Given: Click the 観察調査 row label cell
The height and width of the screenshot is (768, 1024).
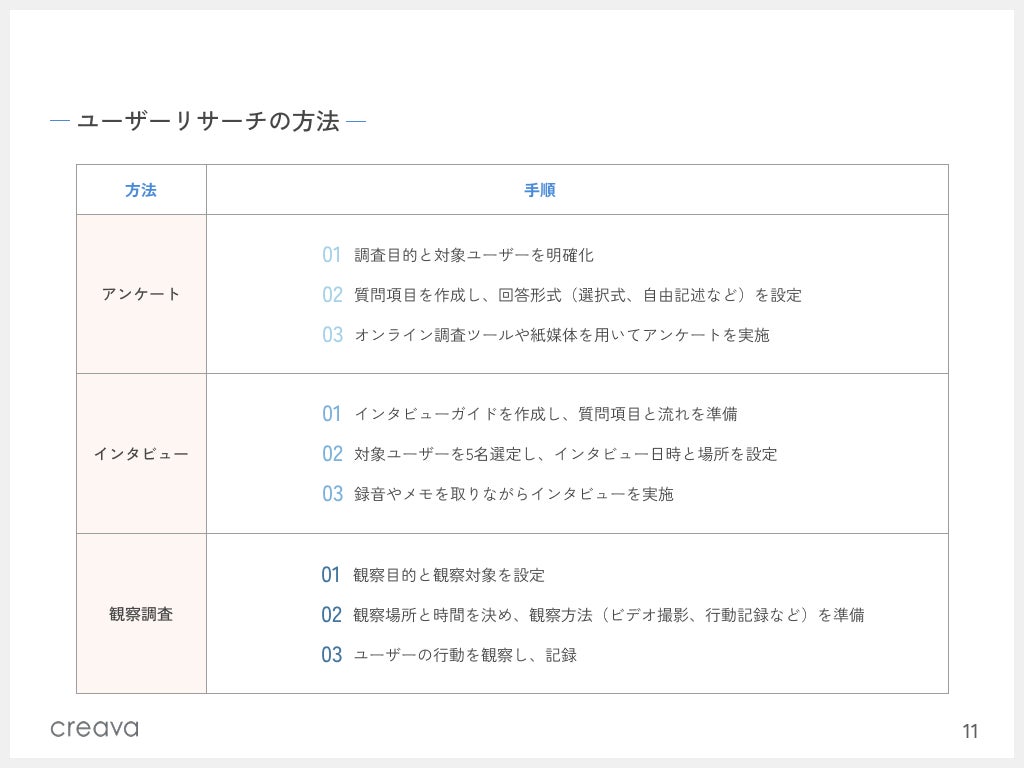Looking at the screenshot, I should click(141, 614).
